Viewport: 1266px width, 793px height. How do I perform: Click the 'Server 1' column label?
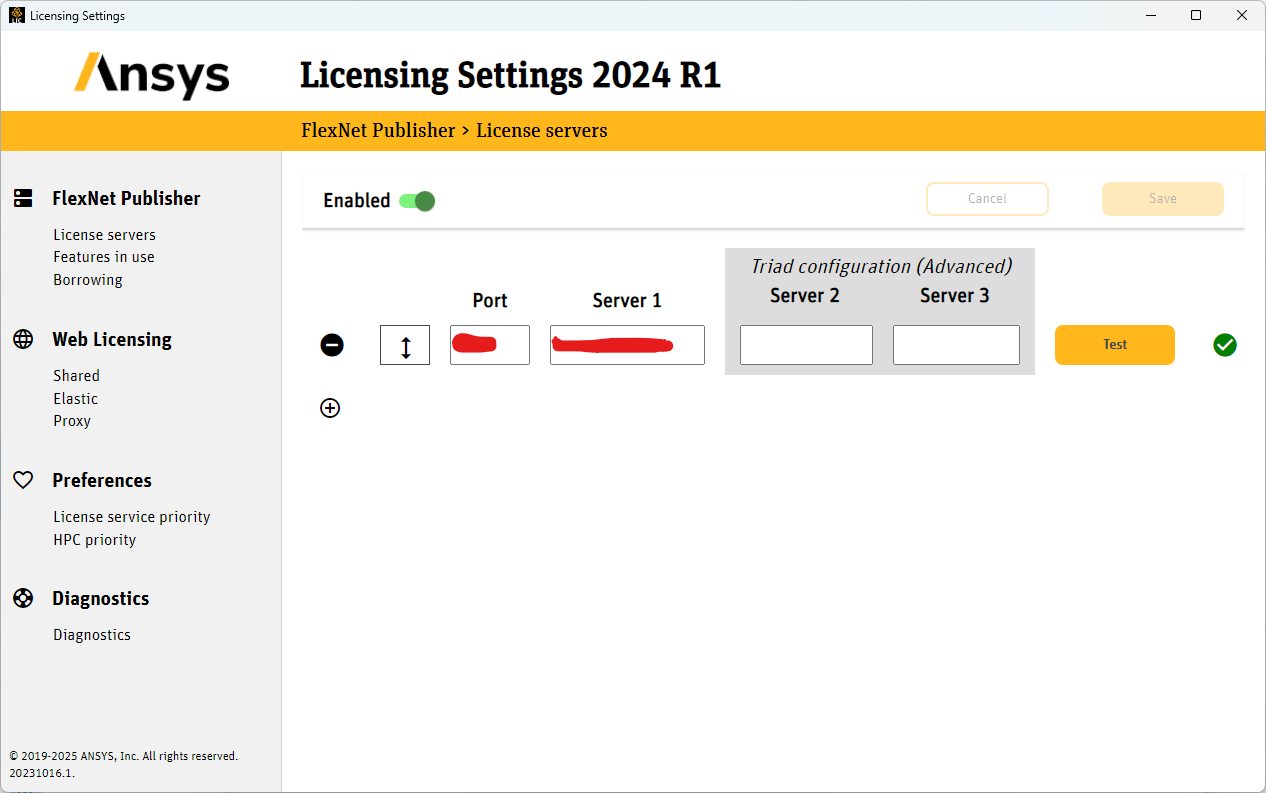point(627,300)
